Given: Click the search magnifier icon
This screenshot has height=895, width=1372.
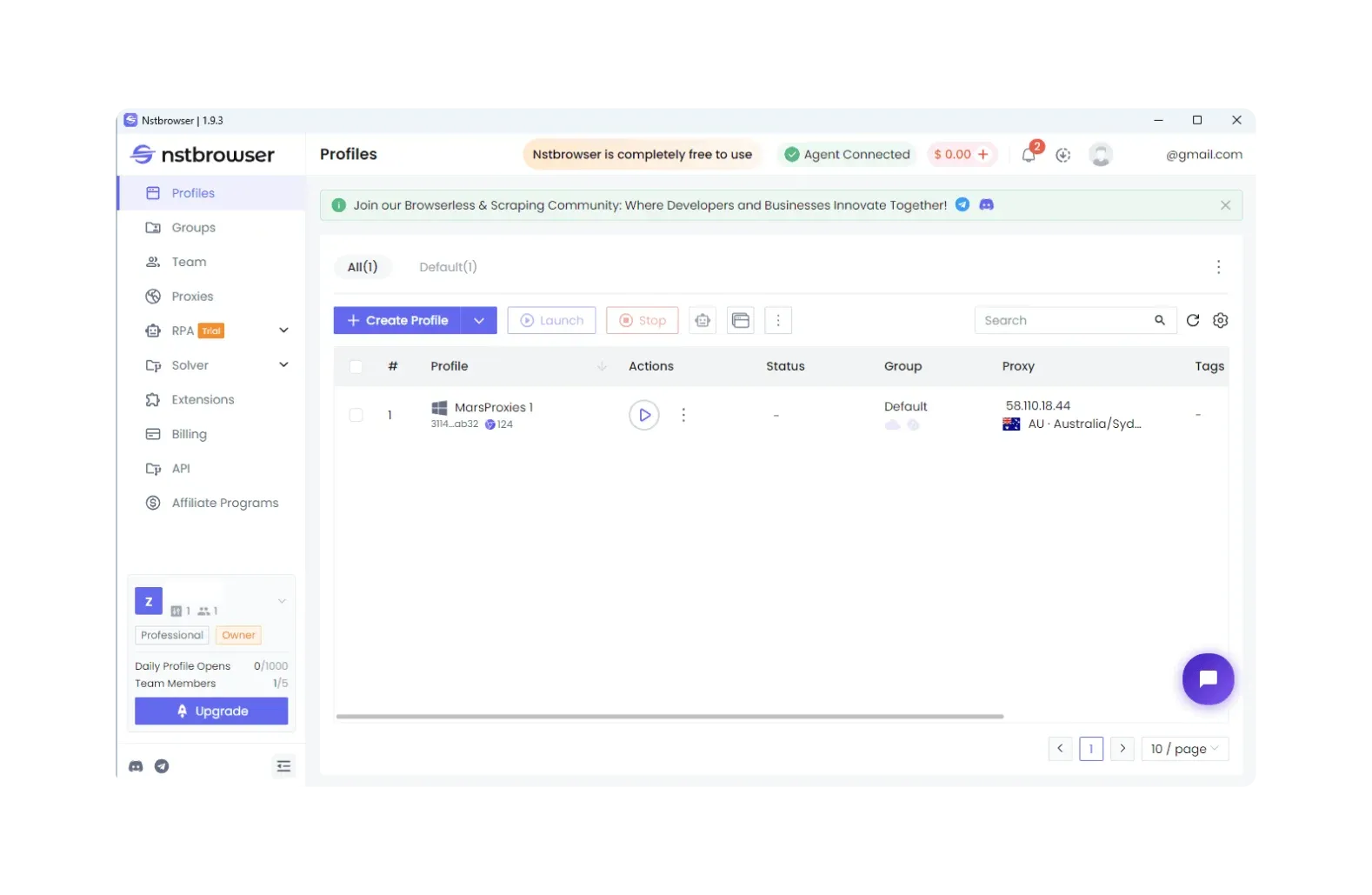Looking at the screenshot, I should point(1160,320).
